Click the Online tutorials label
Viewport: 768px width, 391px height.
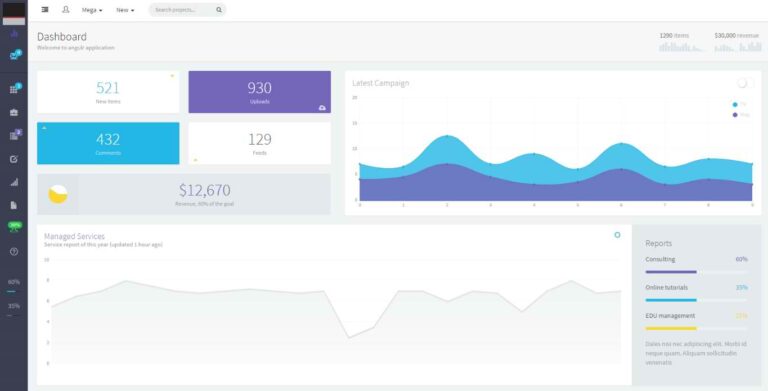pos(667,288)
